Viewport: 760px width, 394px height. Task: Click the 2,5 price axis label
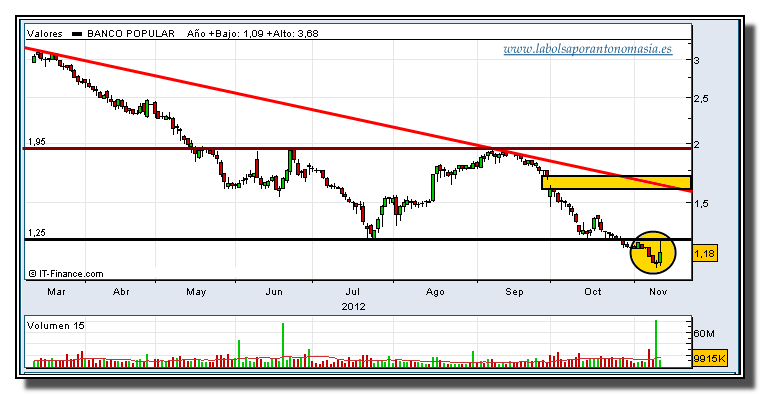point(701,98)
